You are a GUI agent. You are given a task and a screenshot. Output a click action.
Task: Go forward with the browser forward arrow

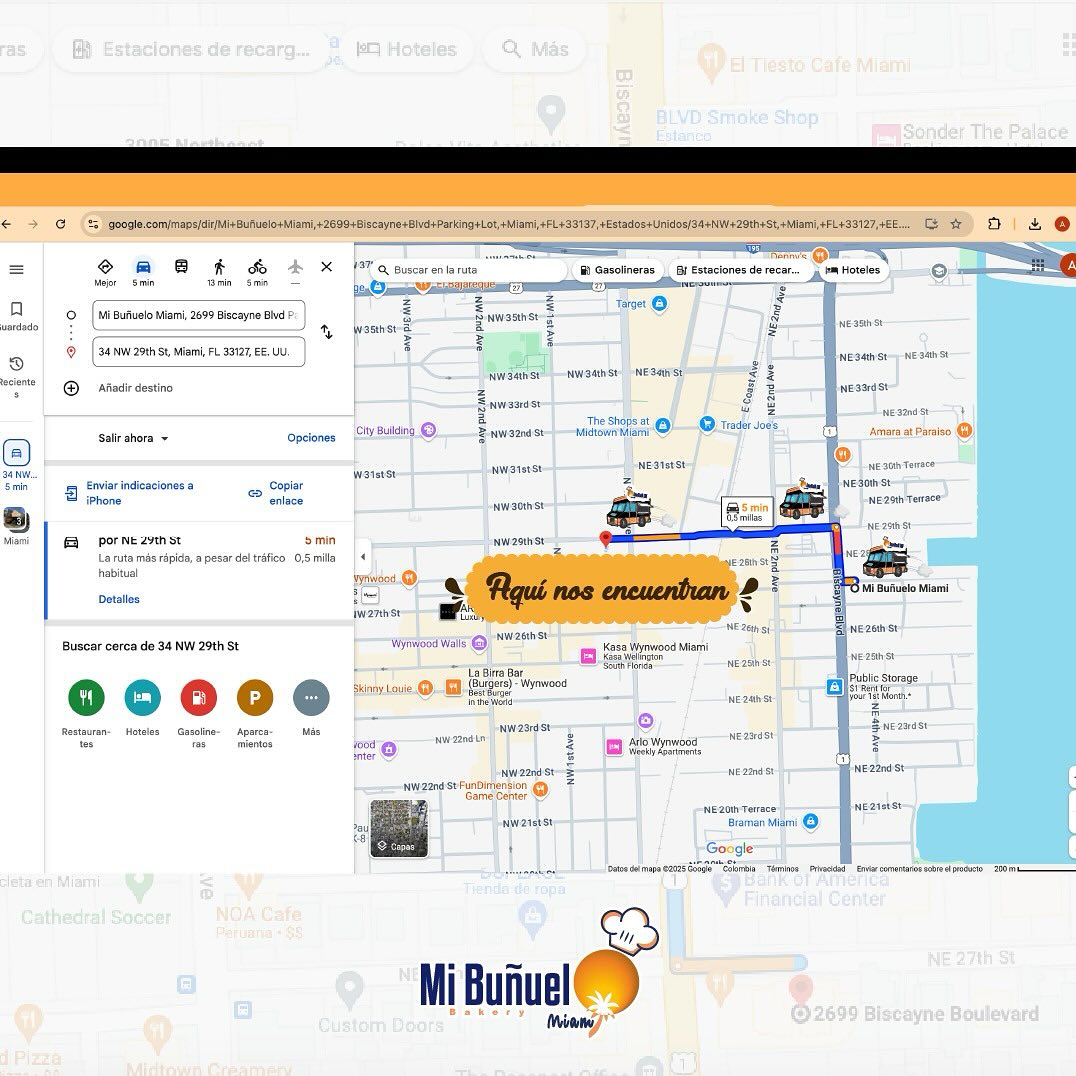click(x=33, y=224)
